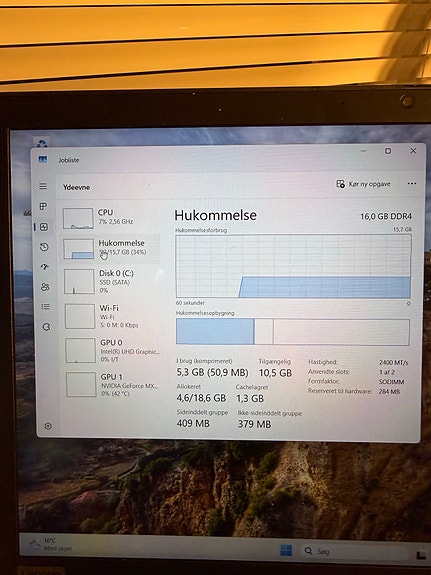Select the Wi-Fi performance item
The image size is (431, 575).
(x=112, y=316)
